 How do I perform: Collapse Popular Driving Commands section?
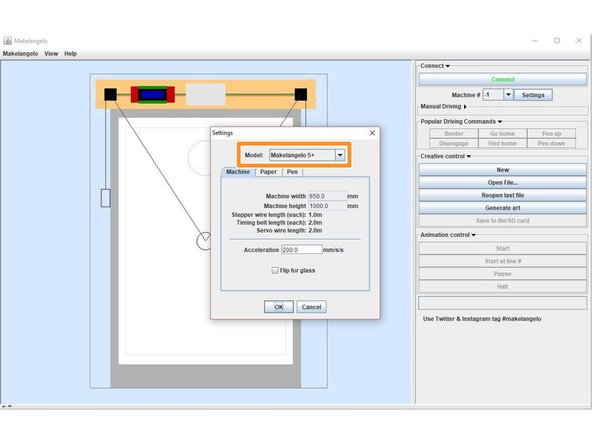click(461, 122)
